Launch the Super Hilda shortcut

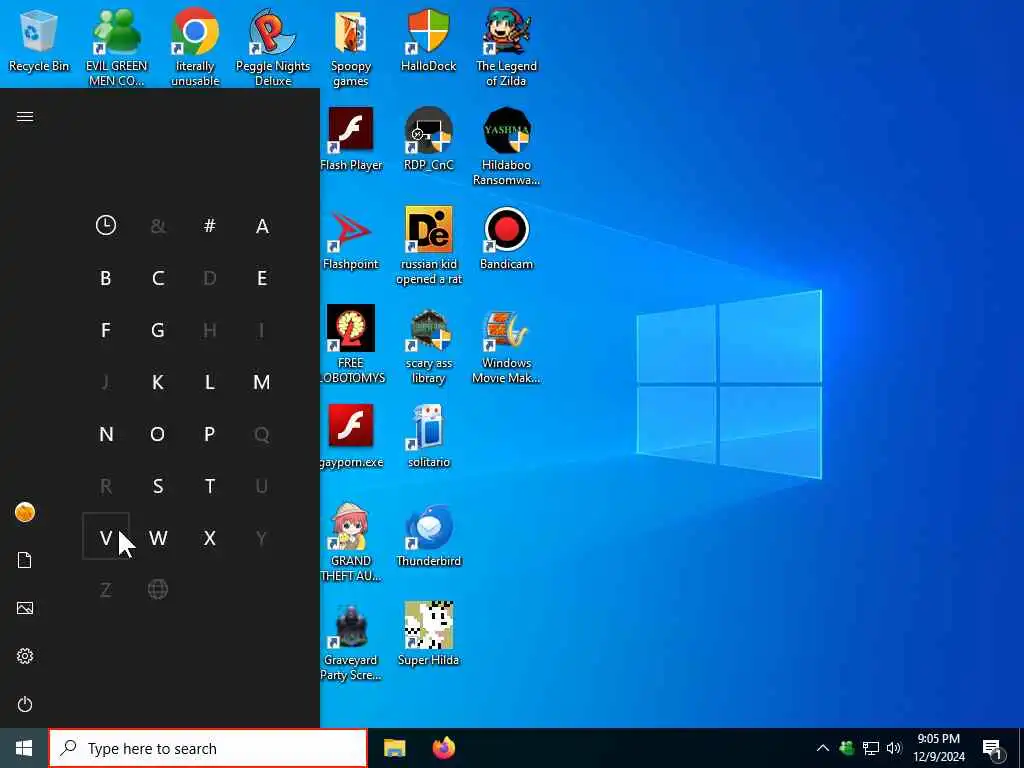coord(428,633)
